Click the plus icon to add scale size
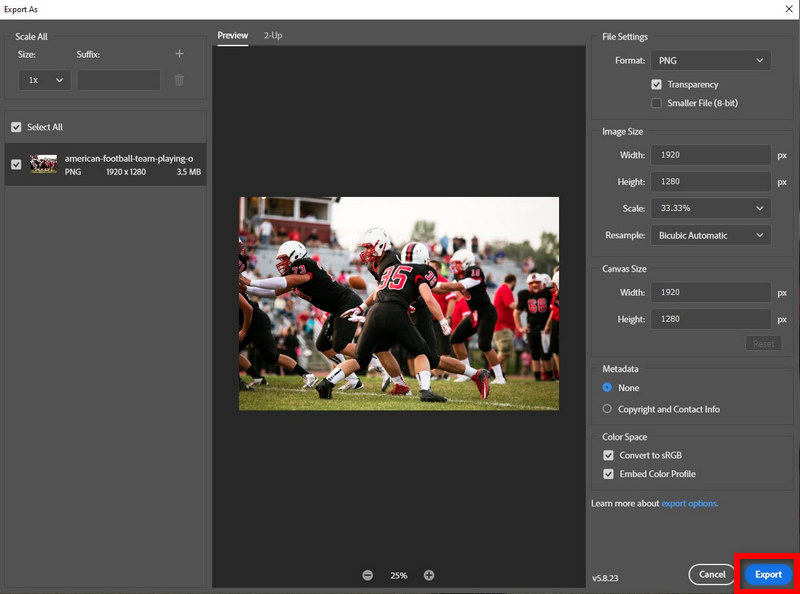800x594 pixels. tap(180, 54)
